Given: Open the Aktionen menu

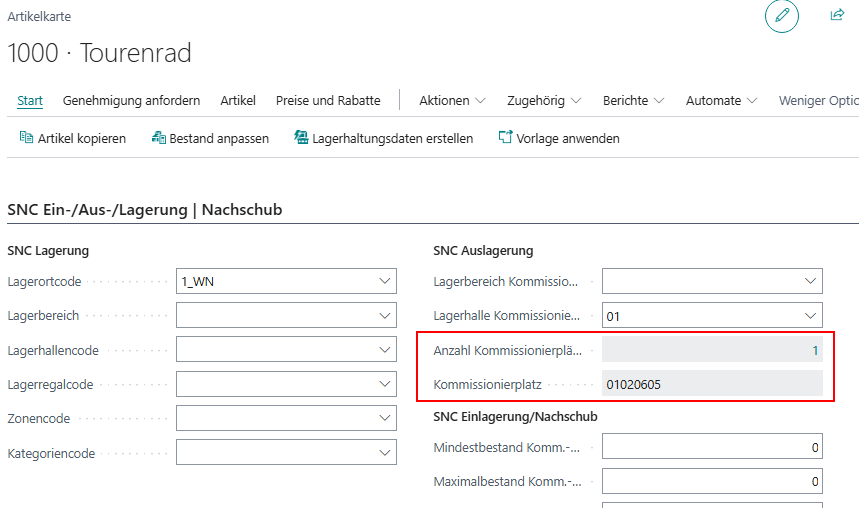Looking at the screenshot, I should tap(452, 101).
